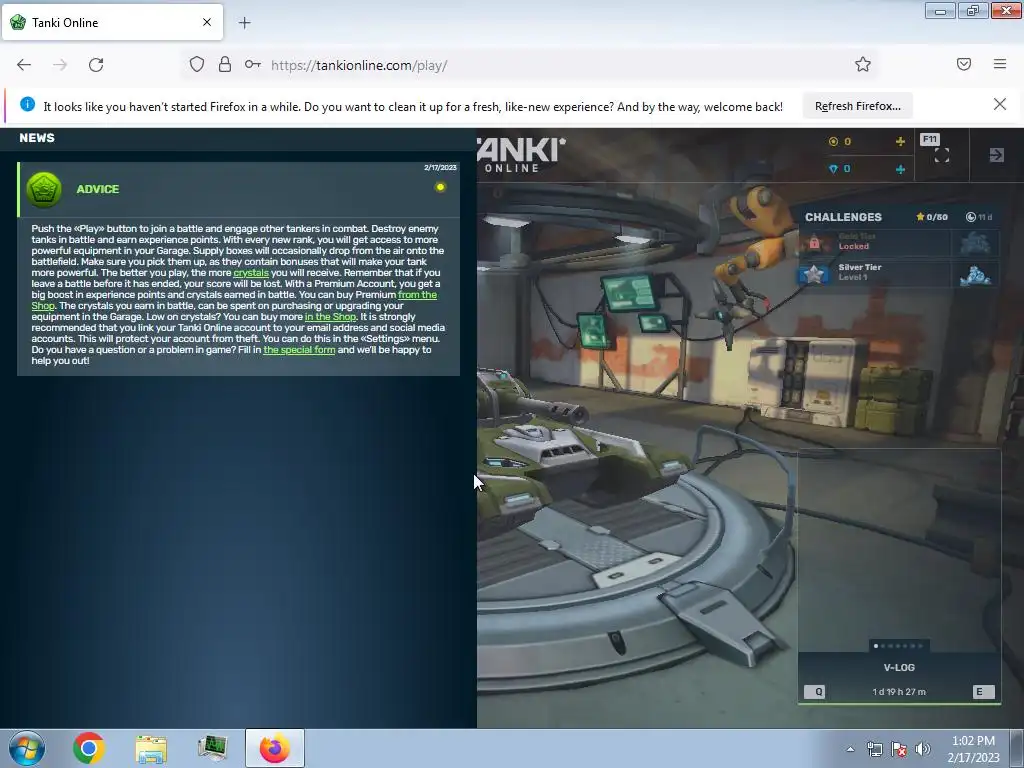Click the site security padlock icon
The width and height of the screenshot is (1024, 768).
coord(225,64)
